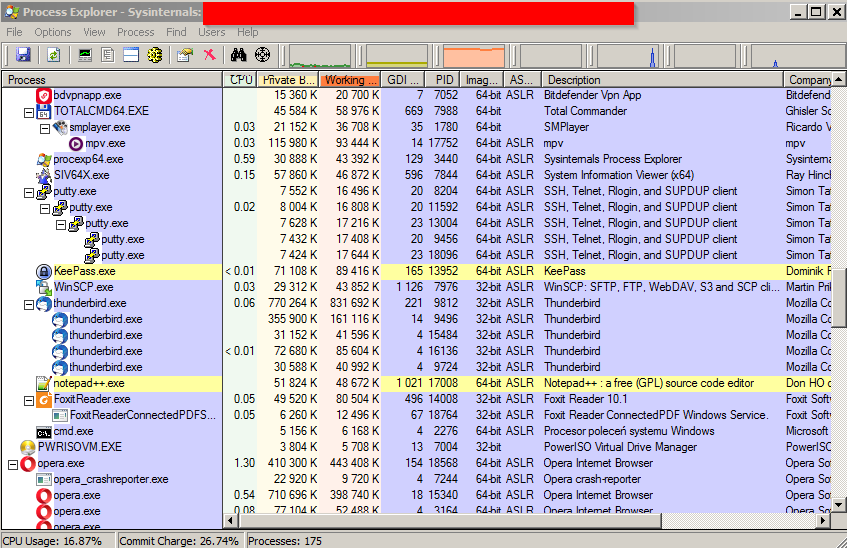847x548 pixels.
Task: Open the Help menu
Action: [x=247, y=32]
